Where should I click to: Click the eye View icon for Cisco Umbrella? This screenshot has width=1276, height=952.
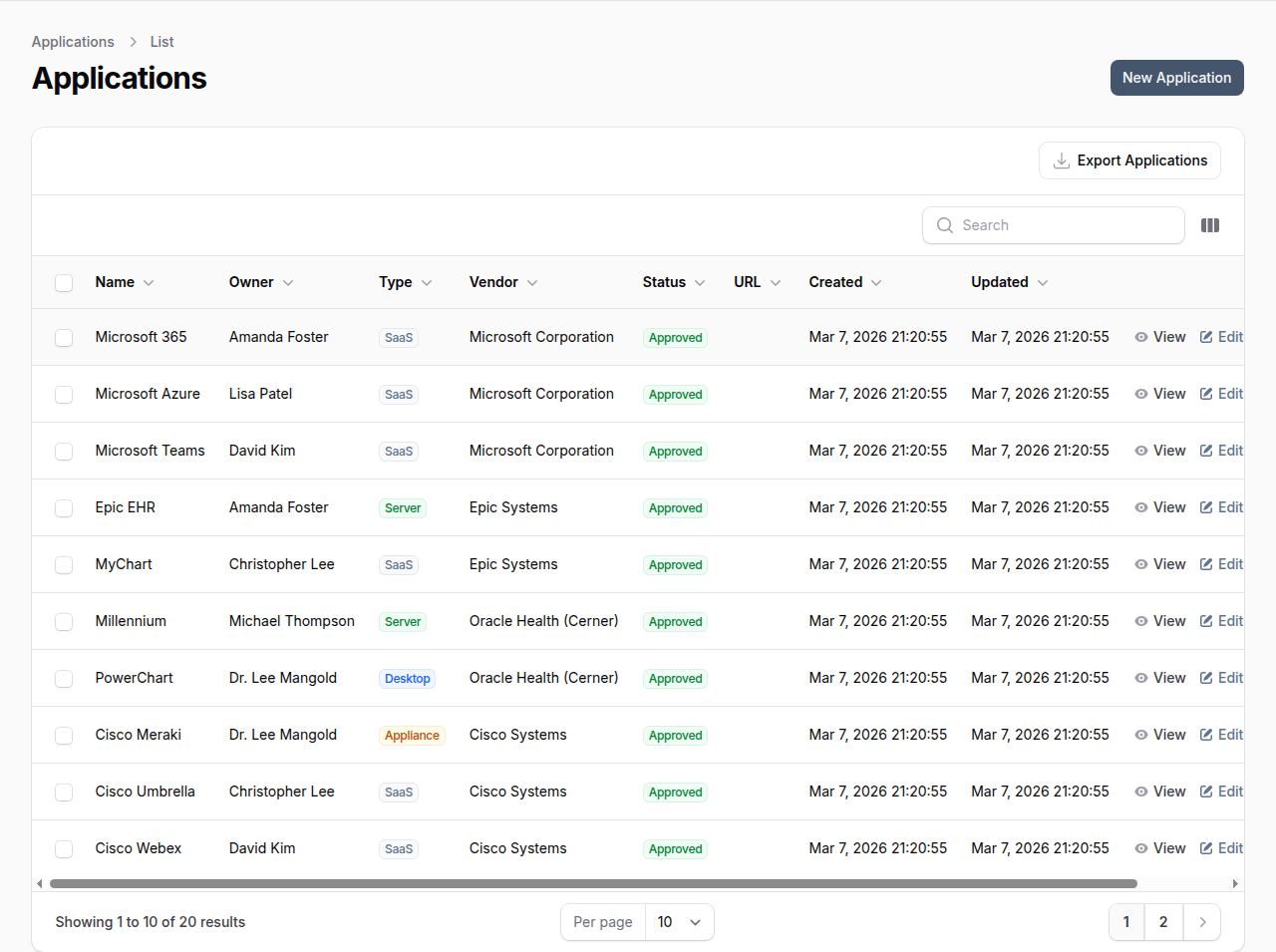coord(1141,792)
